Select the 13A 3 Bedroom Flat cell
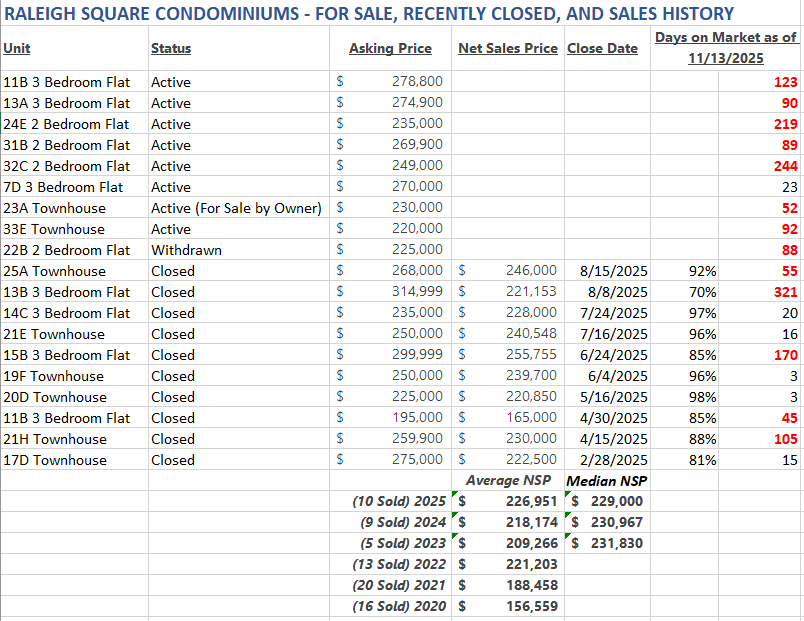Viewport: 804px width, 621px height. (x=67, y=103)
